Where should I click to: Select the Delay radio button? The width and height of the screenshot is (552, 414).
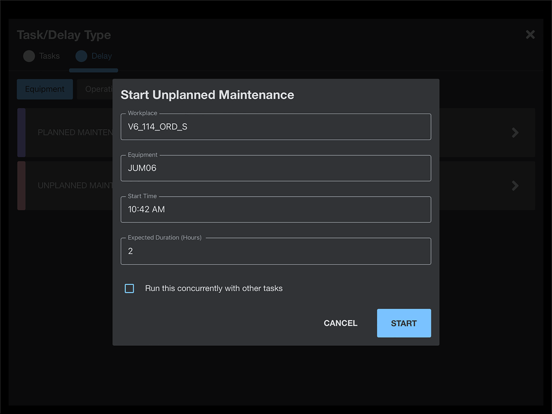(81, 56)
